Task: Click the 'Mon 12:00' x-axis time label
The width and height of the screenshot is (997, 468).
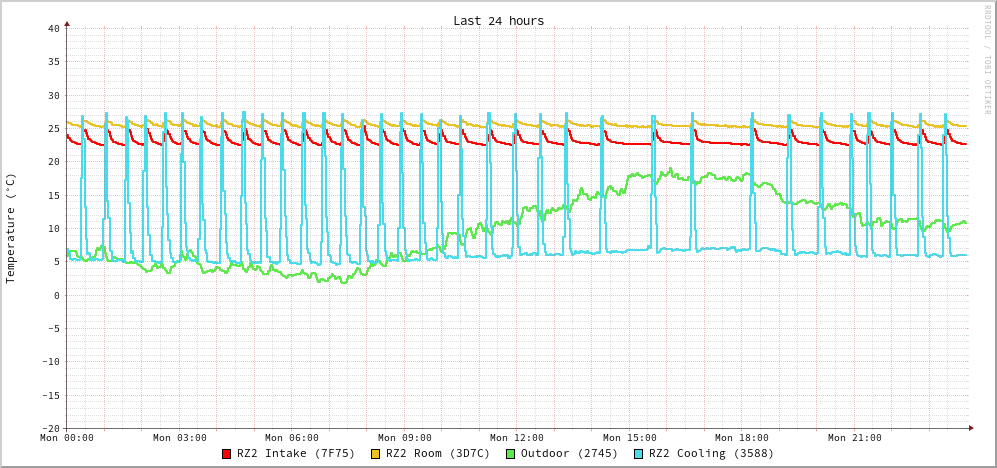Action: point(517,438)
